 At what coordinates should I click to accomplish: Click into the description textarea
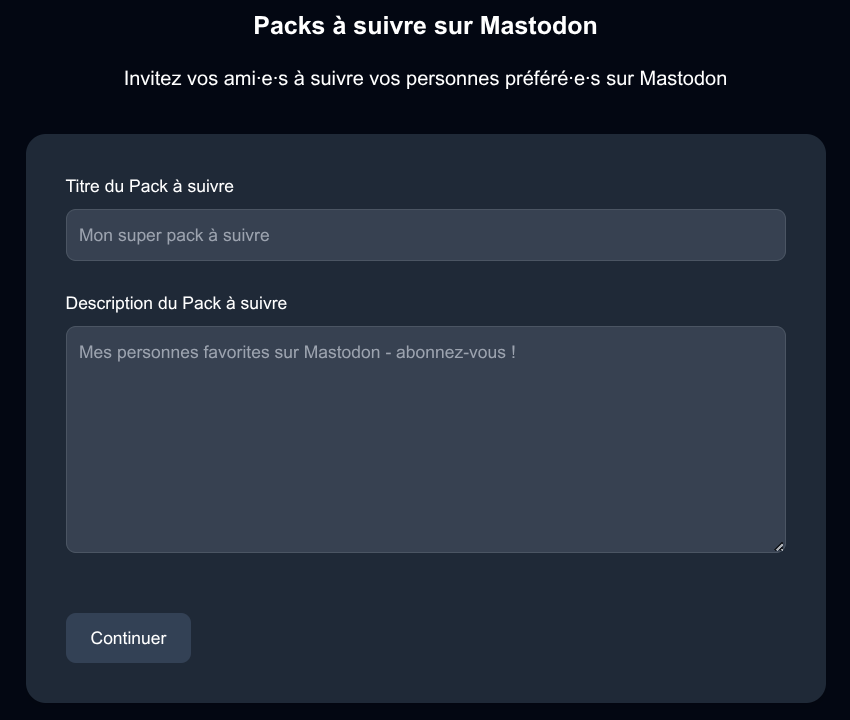tap(426, 439)
